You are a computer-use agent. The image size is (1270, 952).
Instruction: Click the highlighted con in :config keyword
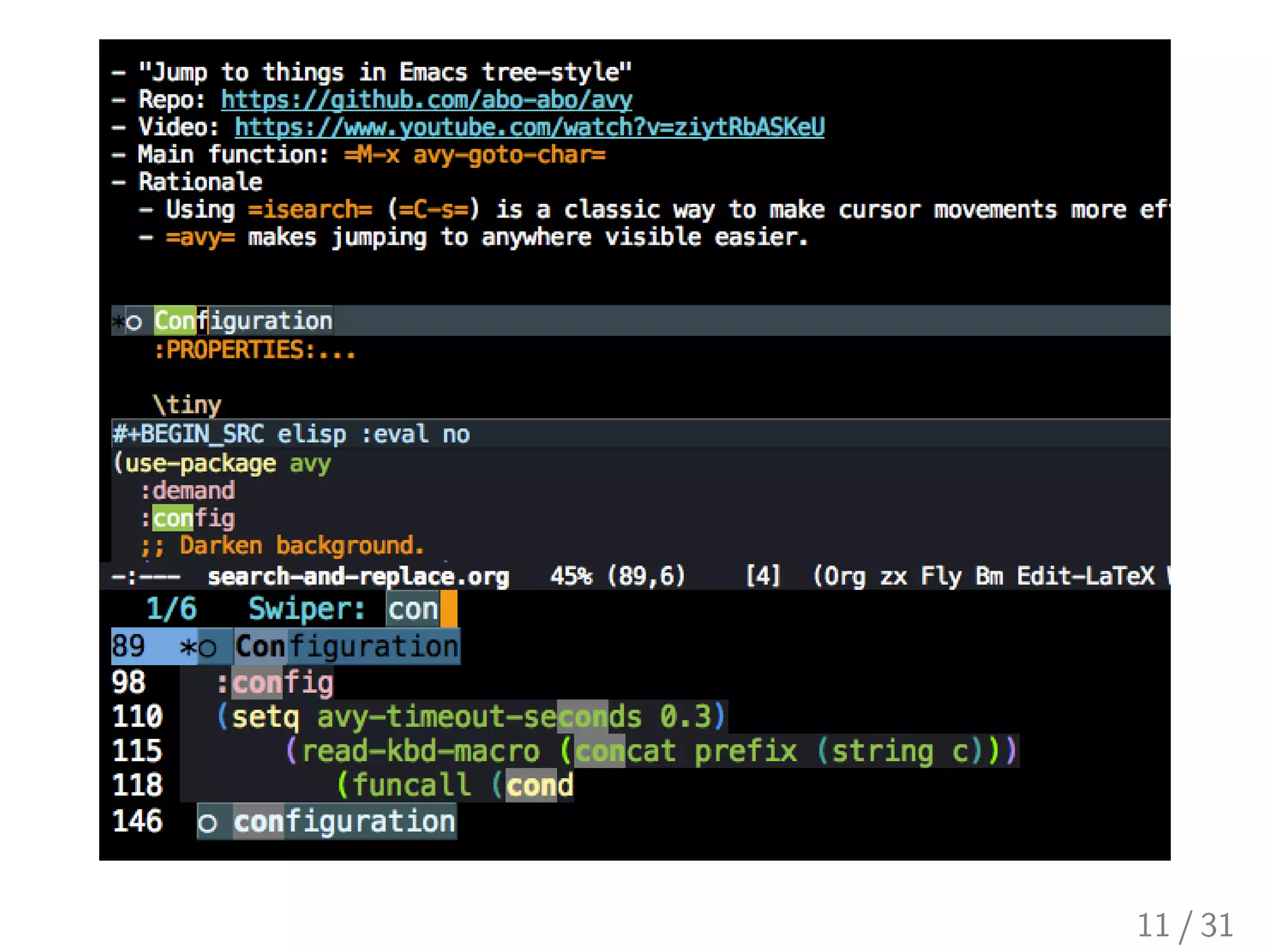pyautogui.click(x=173, y=518)
